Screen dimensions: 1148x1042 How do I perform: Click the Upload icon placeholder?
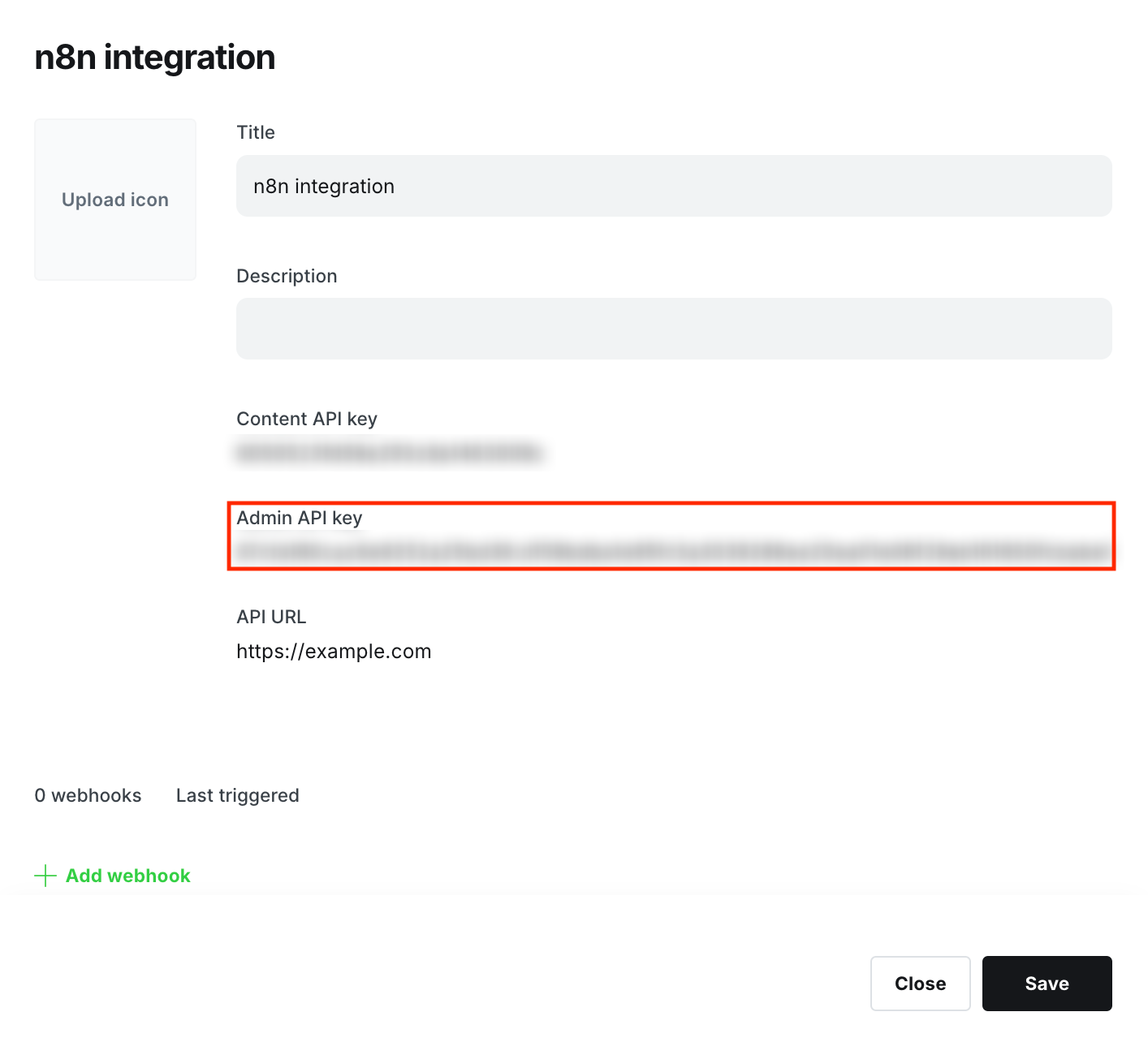pos(114,200)
